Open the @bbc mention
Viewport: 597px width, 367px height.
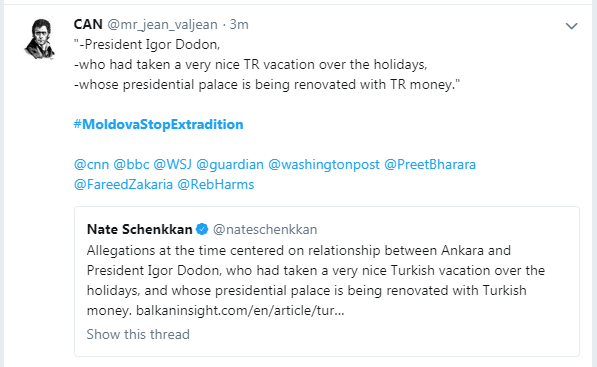point(131,164)
